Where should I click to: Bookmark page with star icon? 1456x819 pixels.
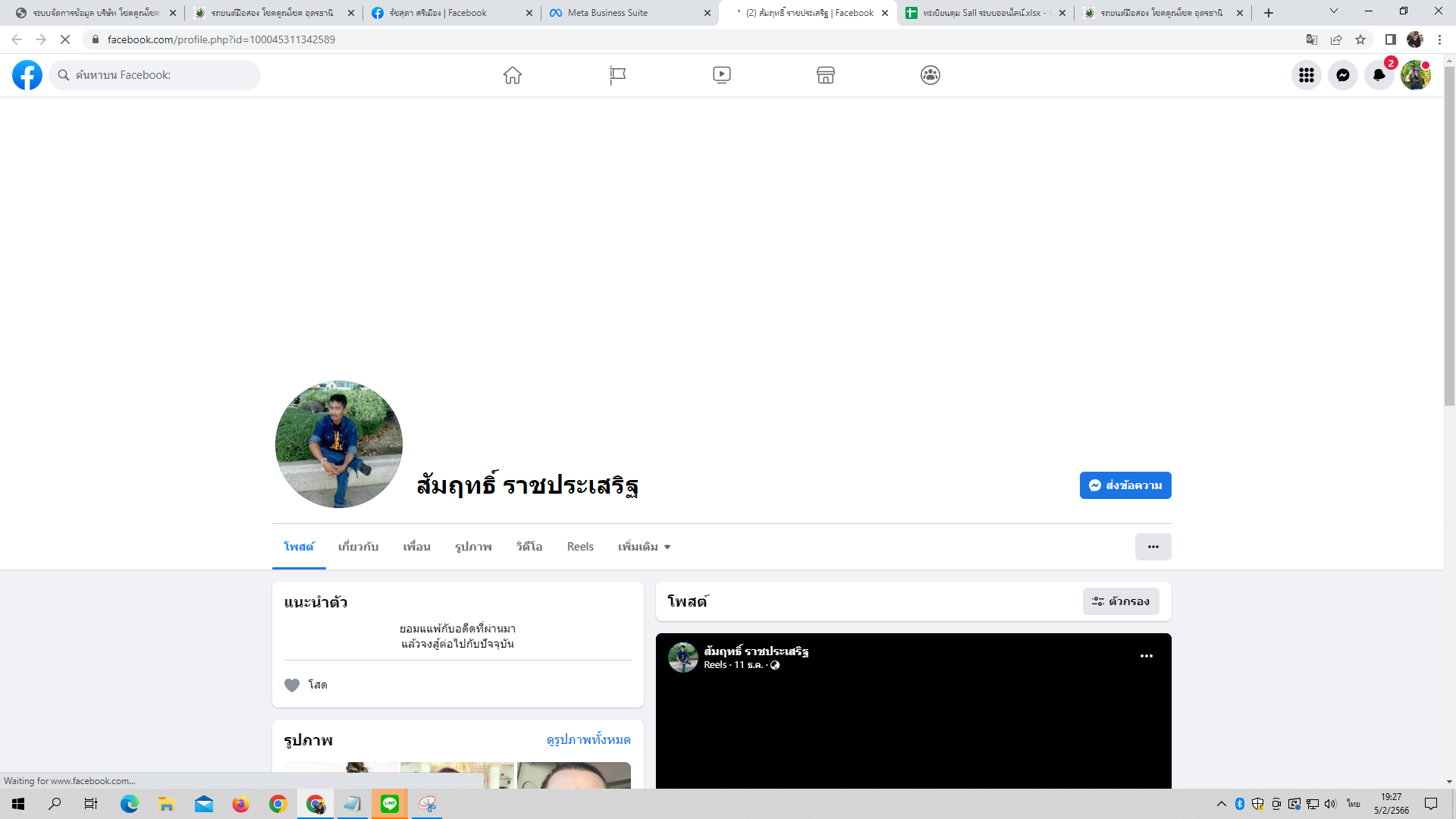point(1360,39)
